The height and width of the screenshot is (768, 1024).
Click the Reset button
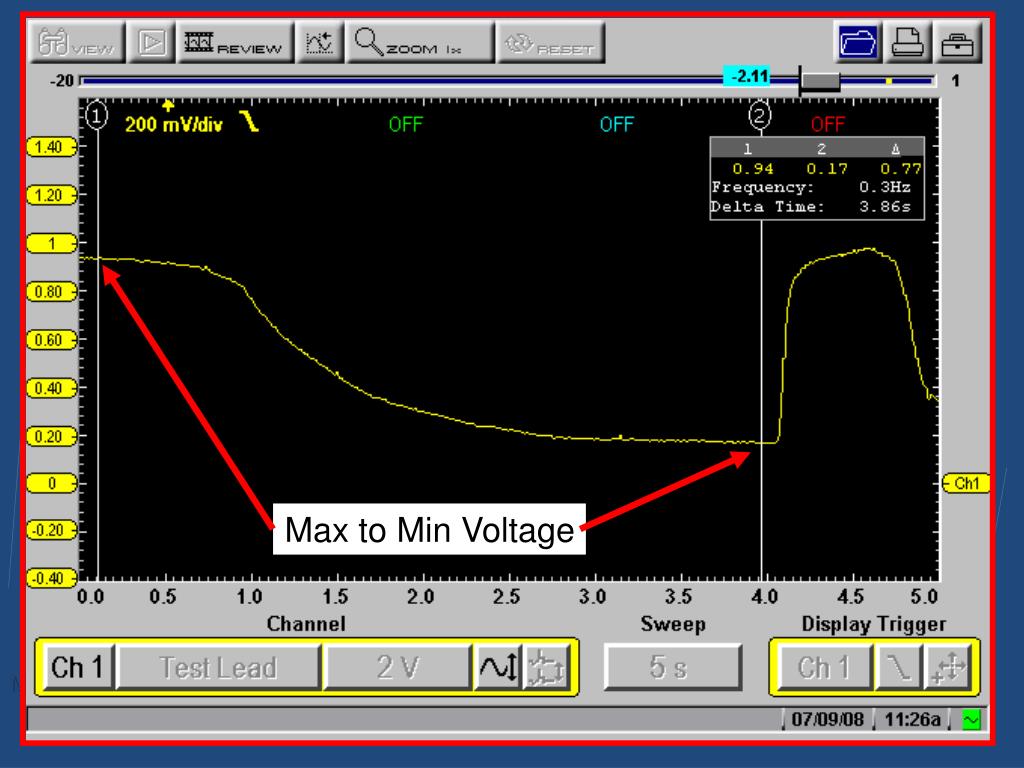(551, 43)
